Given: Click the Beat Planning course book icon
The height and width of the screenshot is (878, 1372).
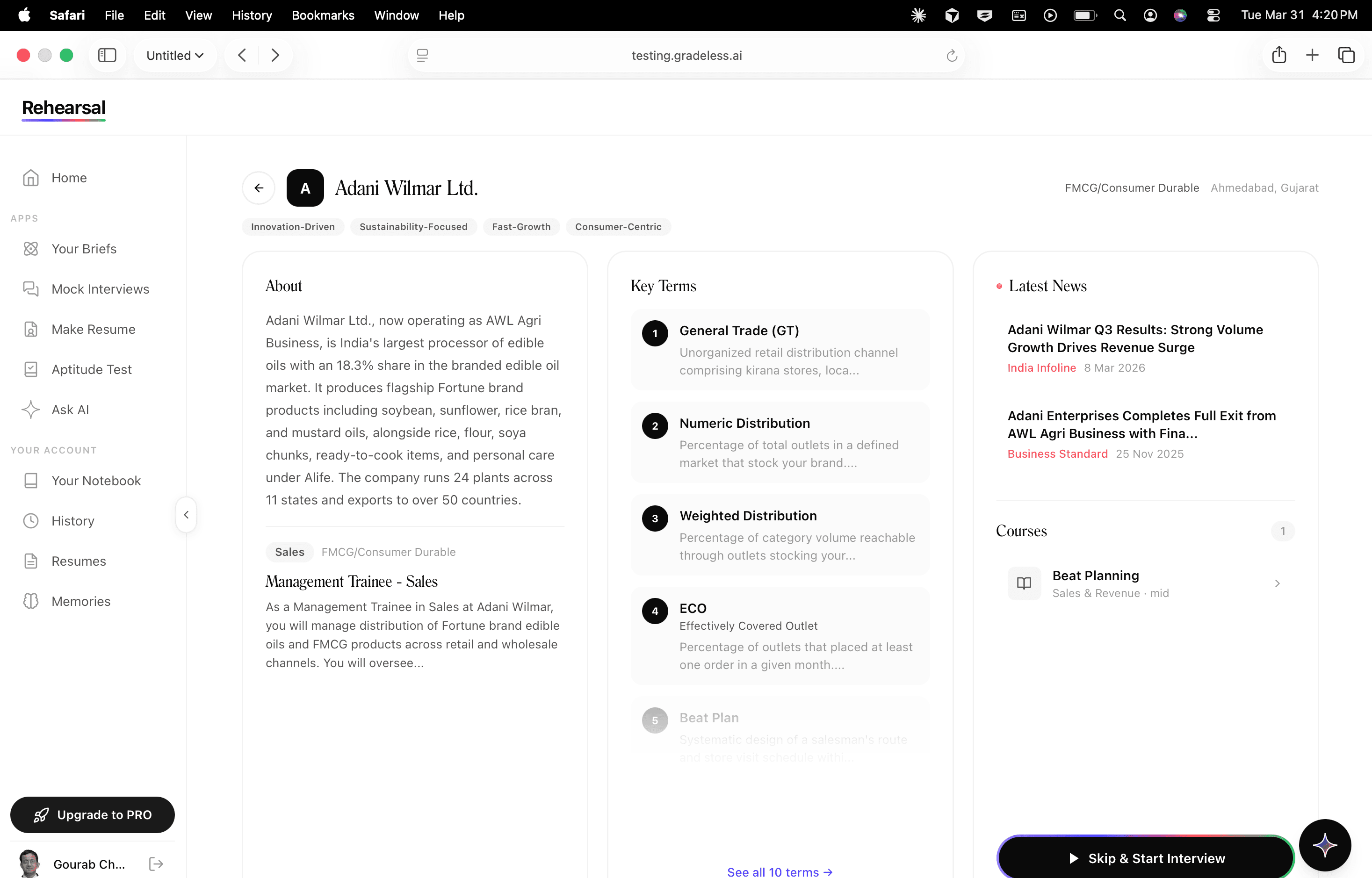Looking at the screenshot, I should 1024,583.
